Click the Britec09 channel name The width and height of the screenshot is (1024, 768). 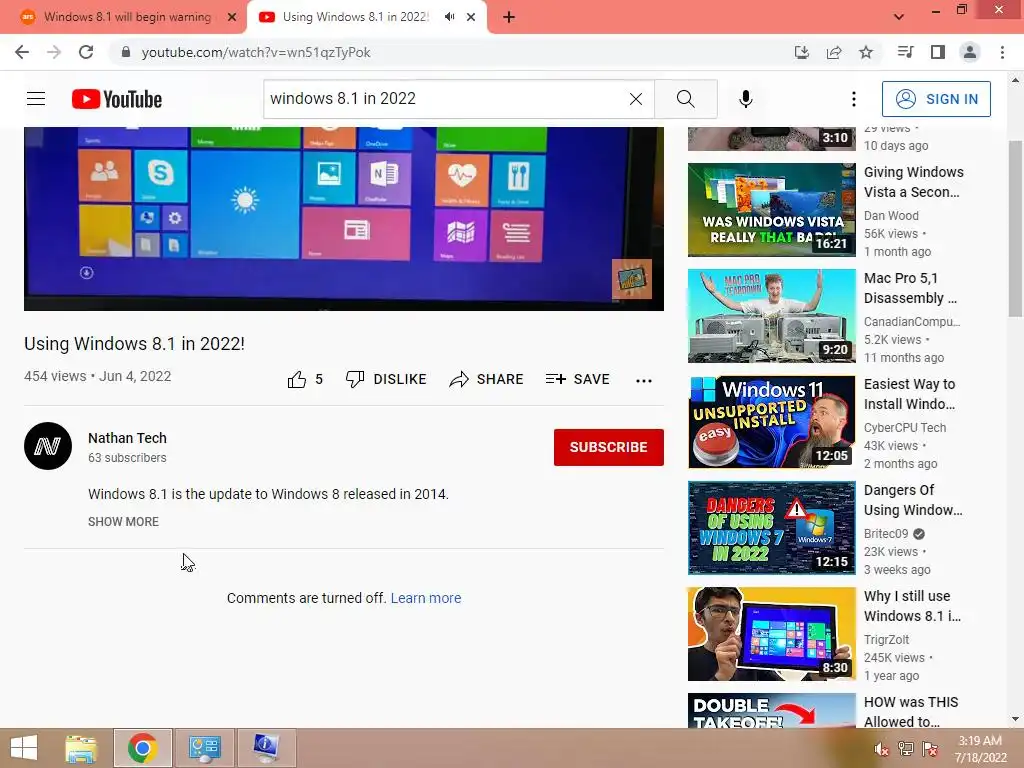coord(886,534)
